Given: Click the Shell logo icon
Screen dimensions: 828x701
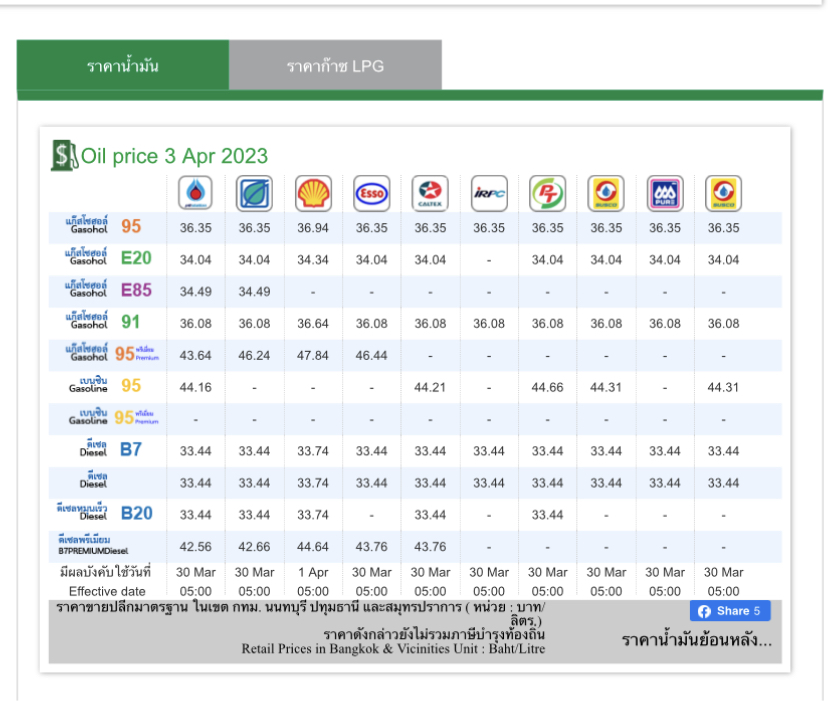Looking at the screenshot, I should coord(313,193).
